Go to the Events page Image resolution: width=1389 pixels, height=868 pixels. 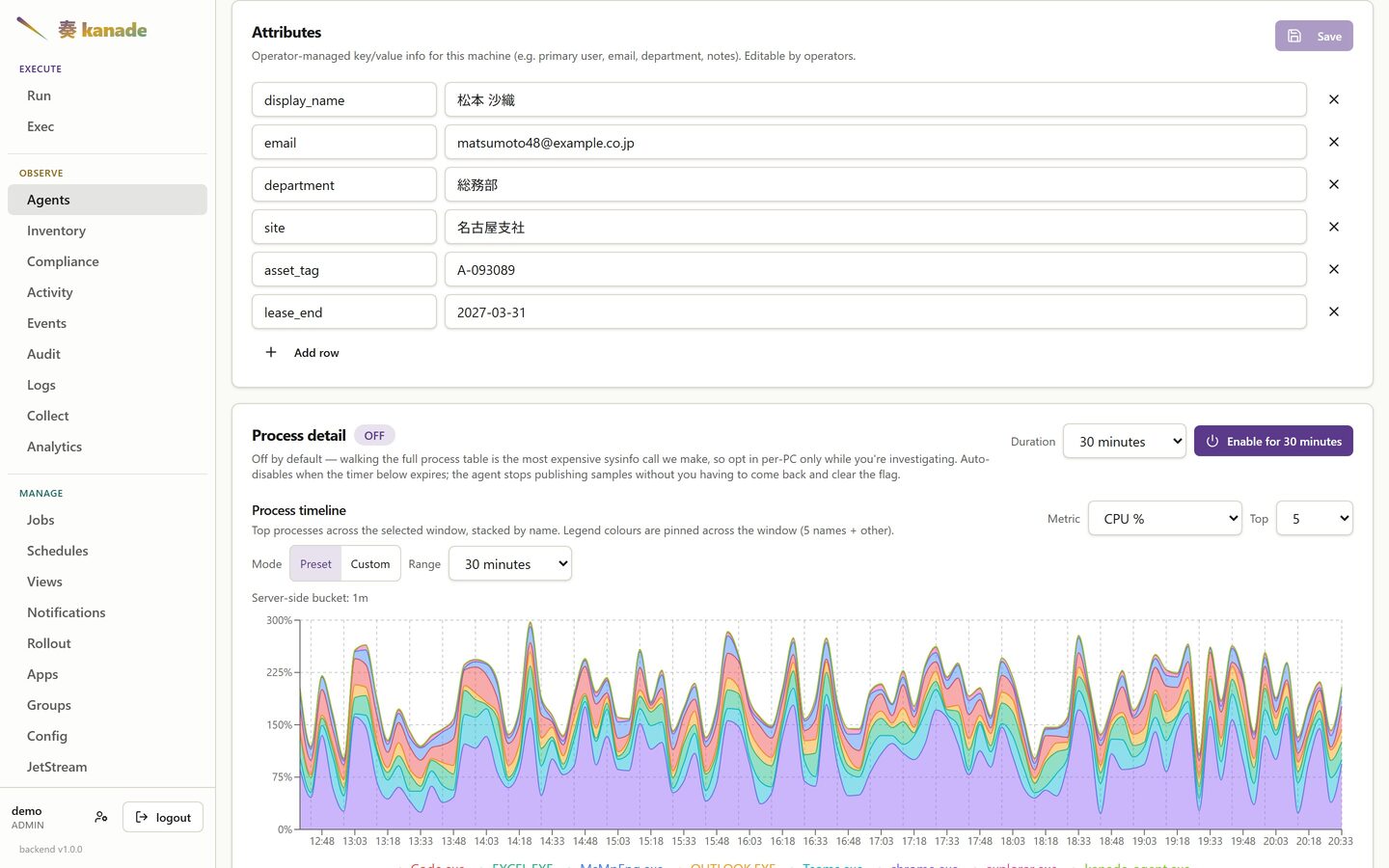[x=107, y=323]
